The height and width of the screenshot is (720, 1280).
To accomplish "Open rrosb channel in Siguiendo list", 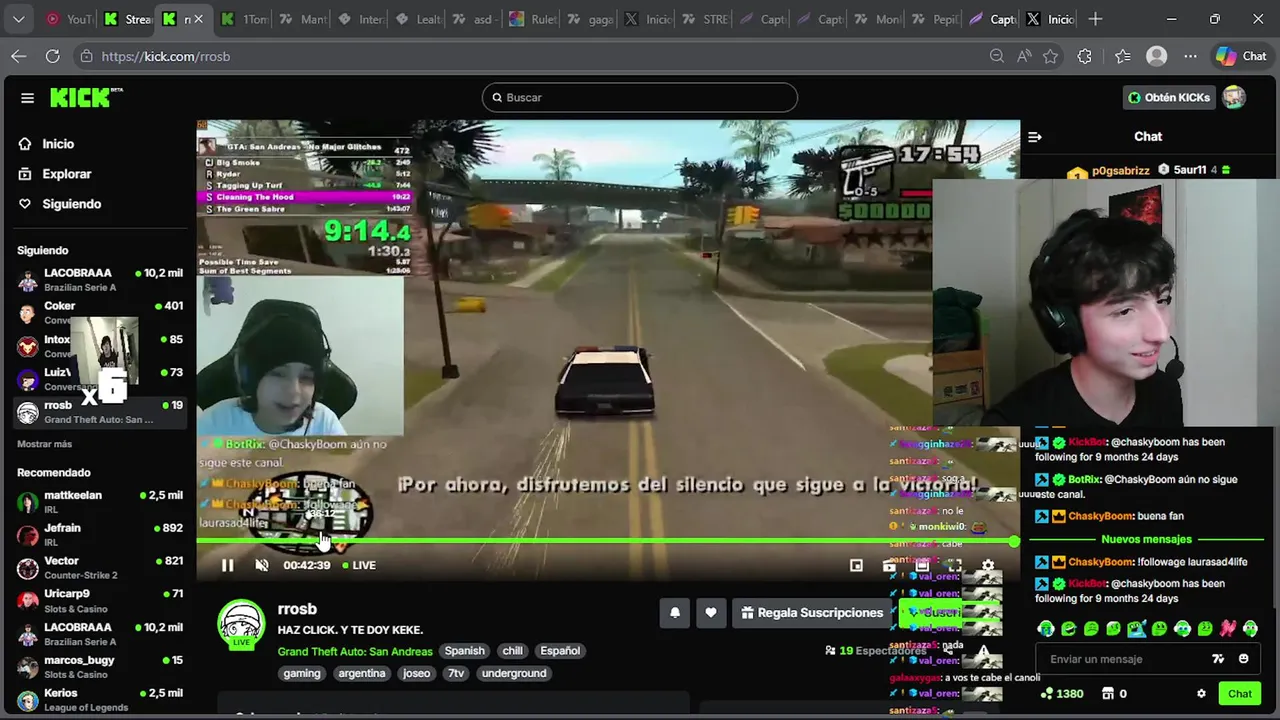I will (100, 412).
